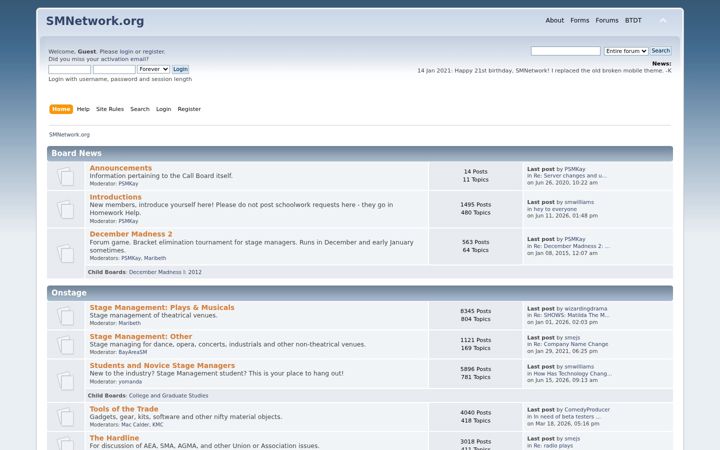
Task: Click the Login button next to Forever
Action: (180, 69)
